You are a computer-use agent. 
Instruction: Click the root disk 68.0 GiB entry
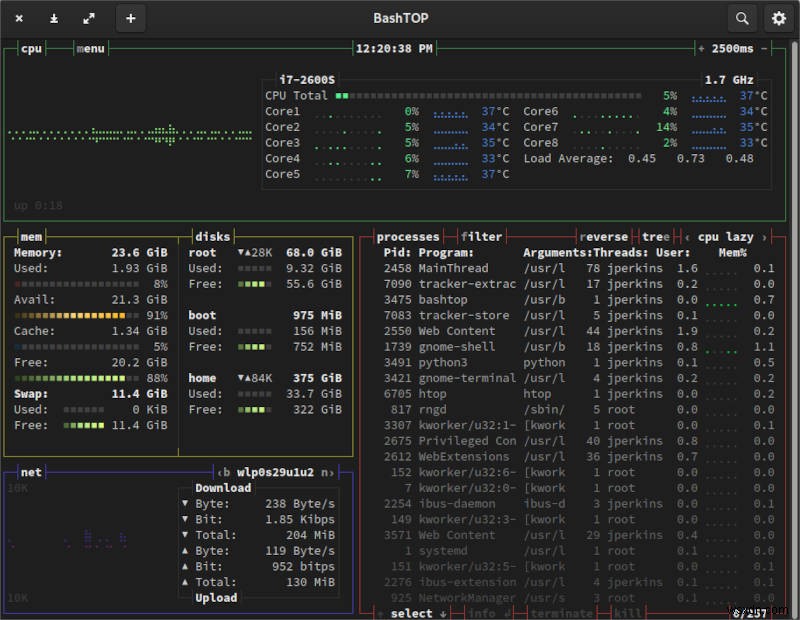point(265,253)
